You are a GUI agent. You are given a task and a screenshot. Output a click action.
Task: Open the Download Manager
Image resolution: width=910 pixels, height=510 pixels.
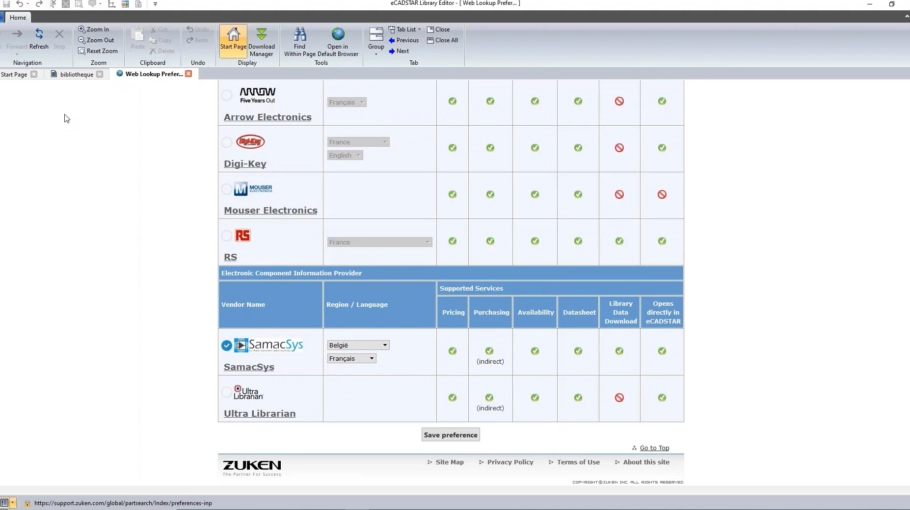tap(261, 42)
